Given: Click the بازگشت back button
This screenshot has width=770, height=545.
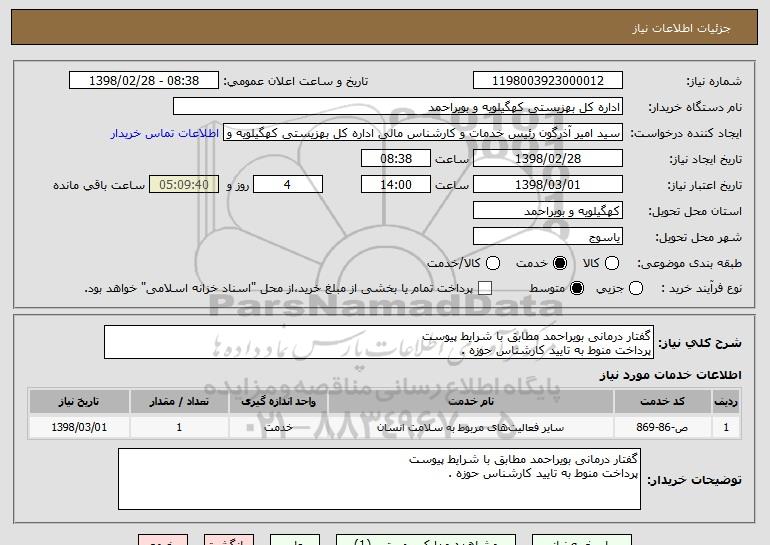Looking at the screenshot, I should tap(229, 540).
